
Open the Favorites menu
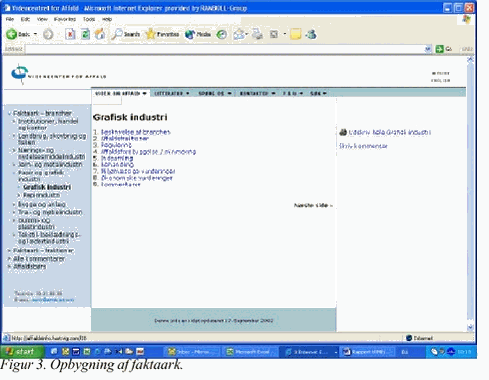[65, 19]
